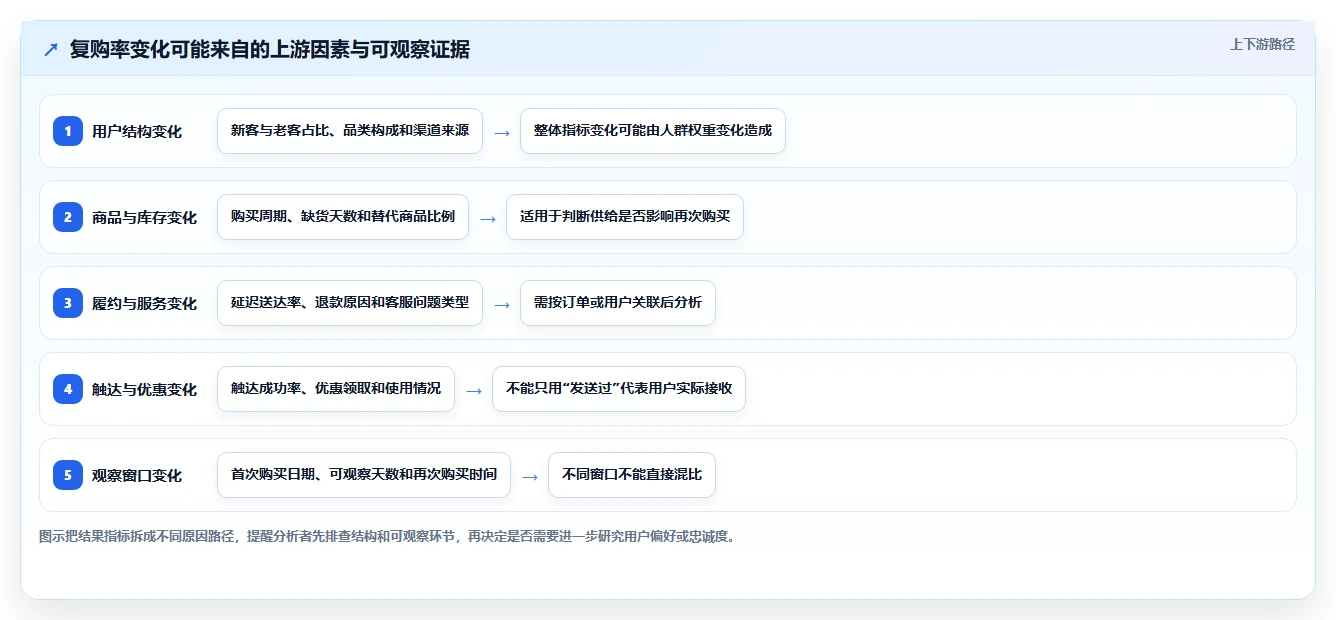
Task: Click the arrow icon beside the title
Action: click(x=50, y=49)
